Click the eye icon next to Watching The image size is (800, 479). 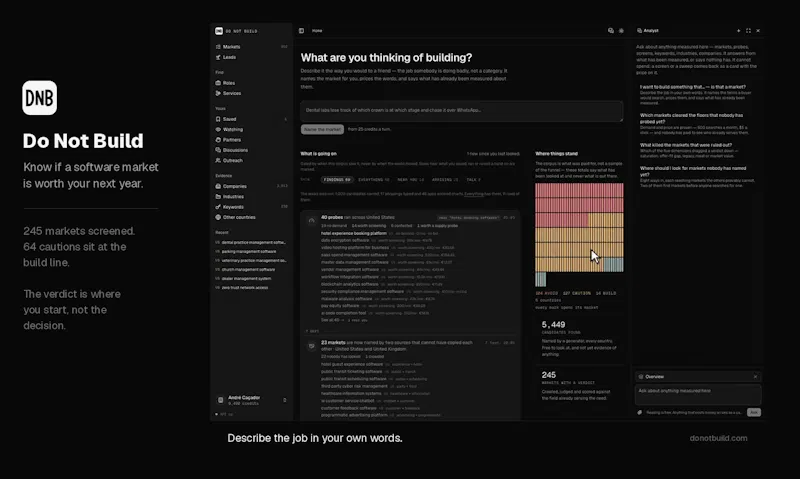pyautogui.click(x=218, y=130)
